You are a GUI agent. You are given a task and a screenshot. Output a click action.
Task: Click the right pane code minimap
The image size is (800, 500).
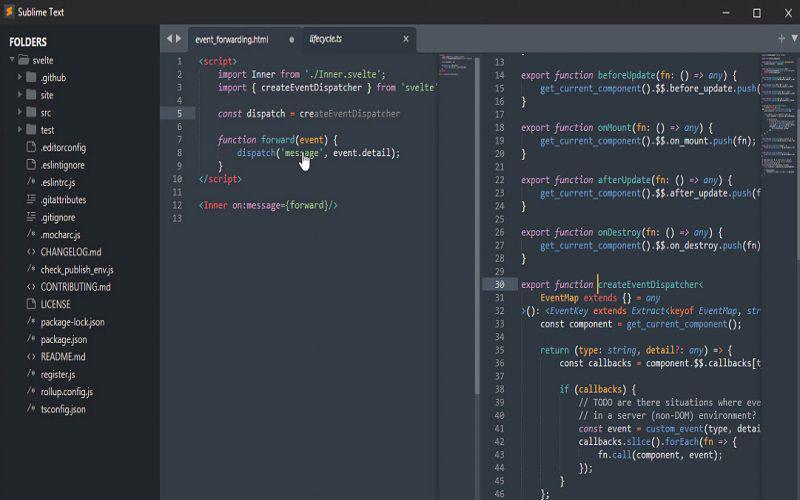778,114
